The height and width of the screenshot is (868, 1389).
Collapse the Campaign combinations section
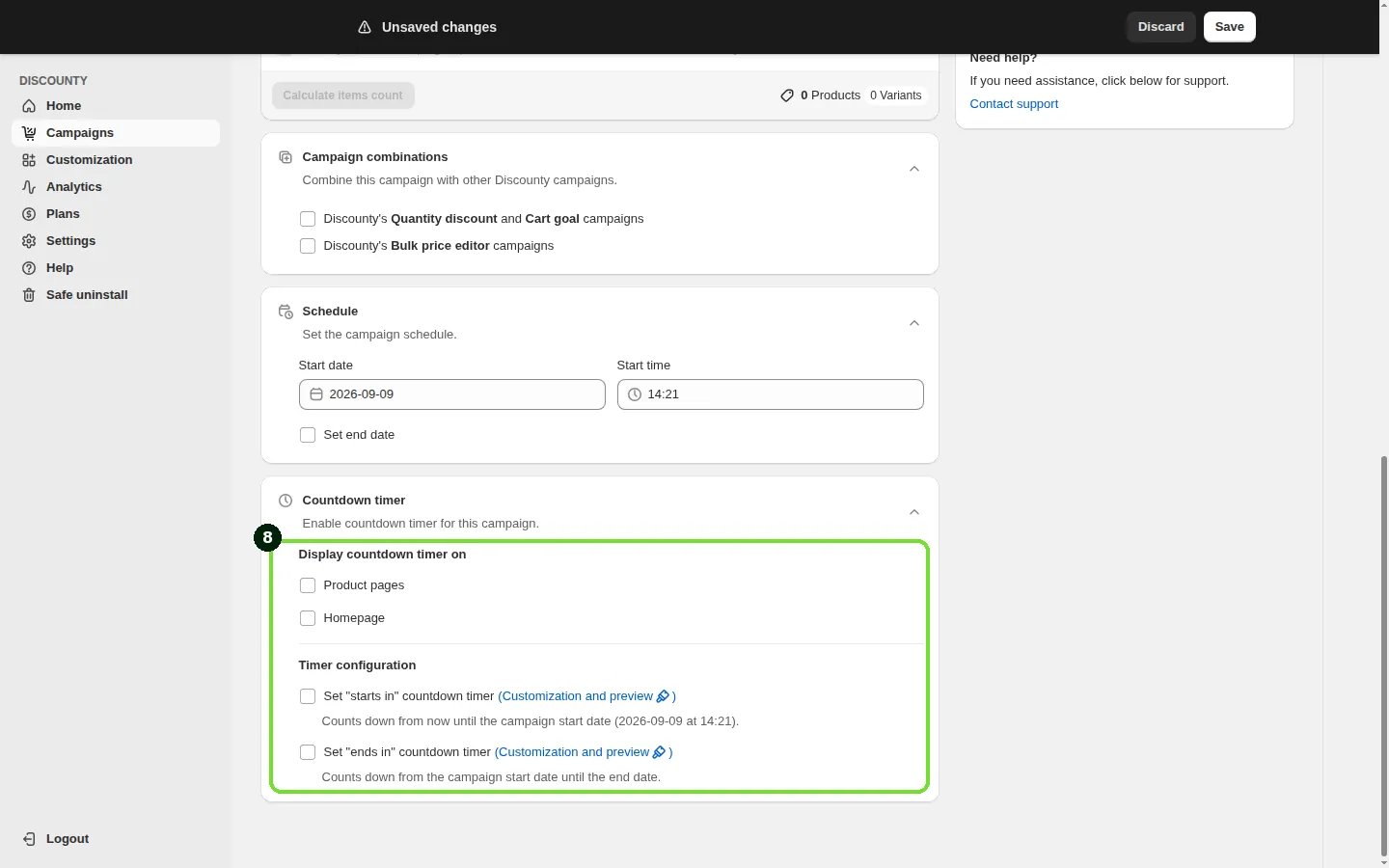(914, 169)
